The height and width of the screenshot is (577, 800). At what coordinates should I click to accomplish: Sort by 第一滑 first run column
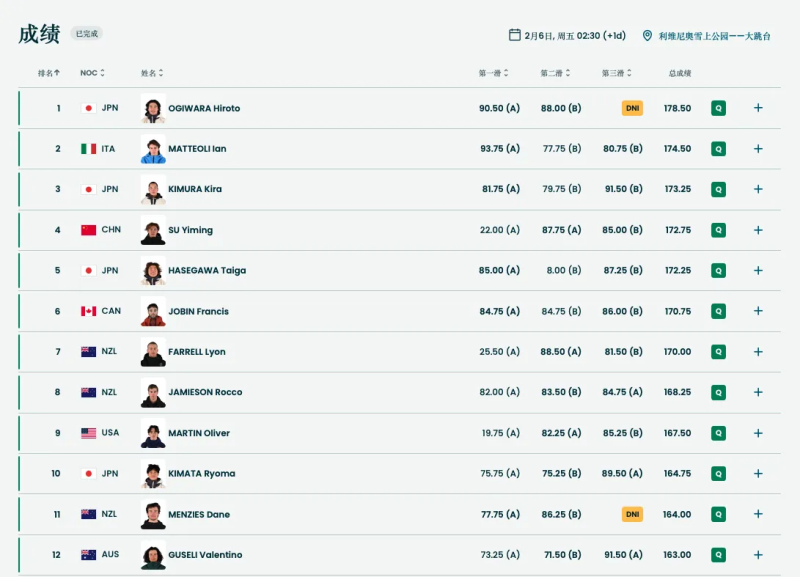click(493, 73)
